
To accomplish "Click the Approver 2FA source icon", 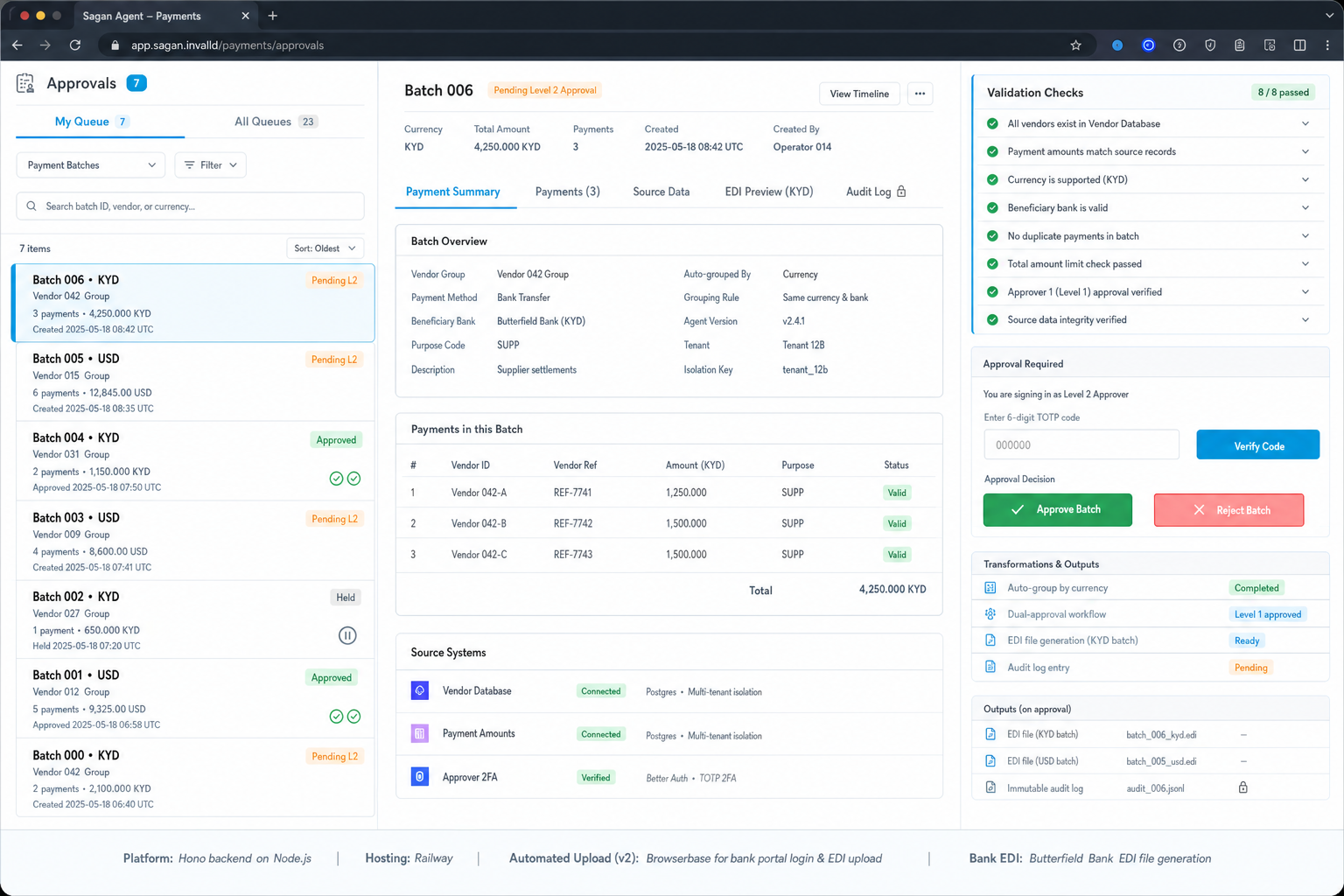I will (420, 776).
